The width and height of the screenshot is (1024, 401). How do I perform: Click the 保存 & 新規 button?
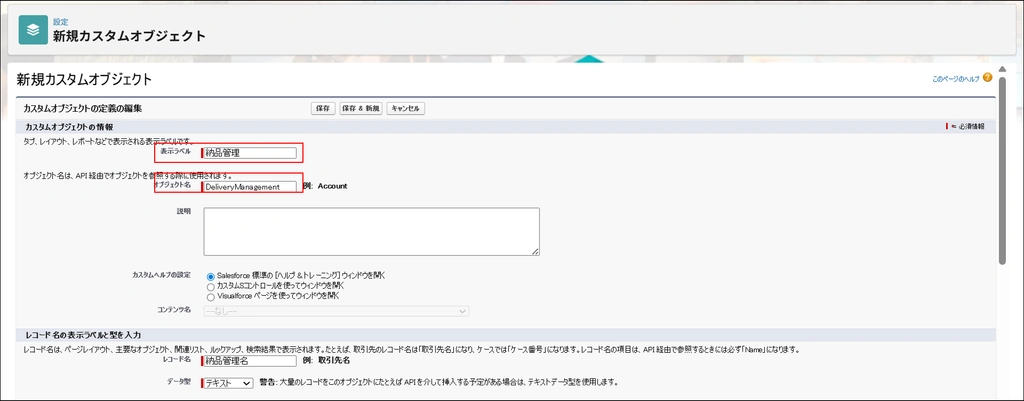360,108
